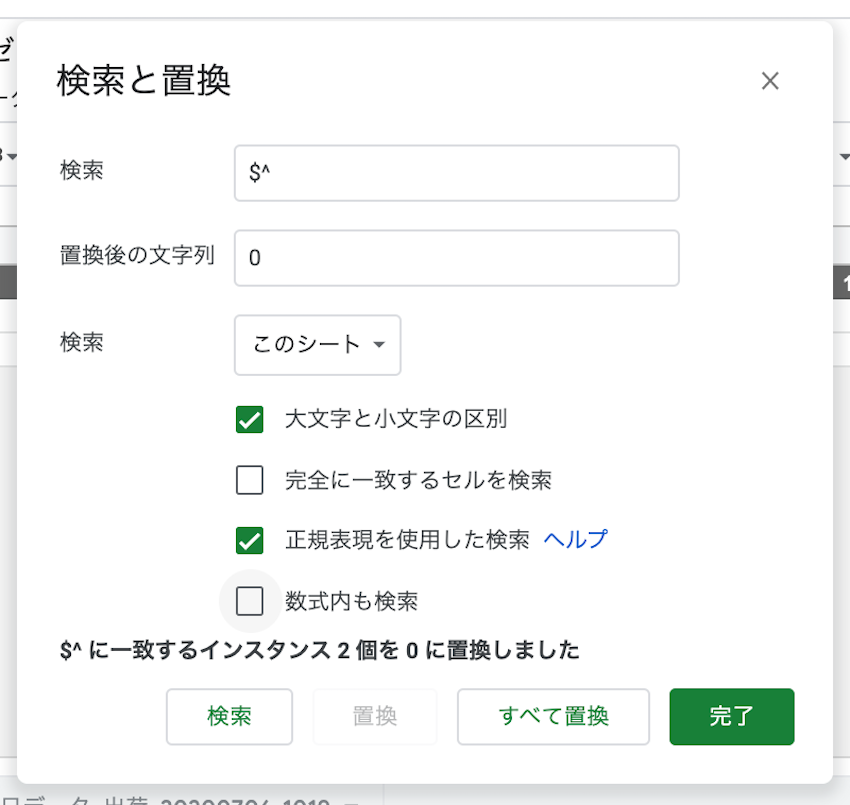
Task: Click the replacement result status message
Action: (320, 651)
